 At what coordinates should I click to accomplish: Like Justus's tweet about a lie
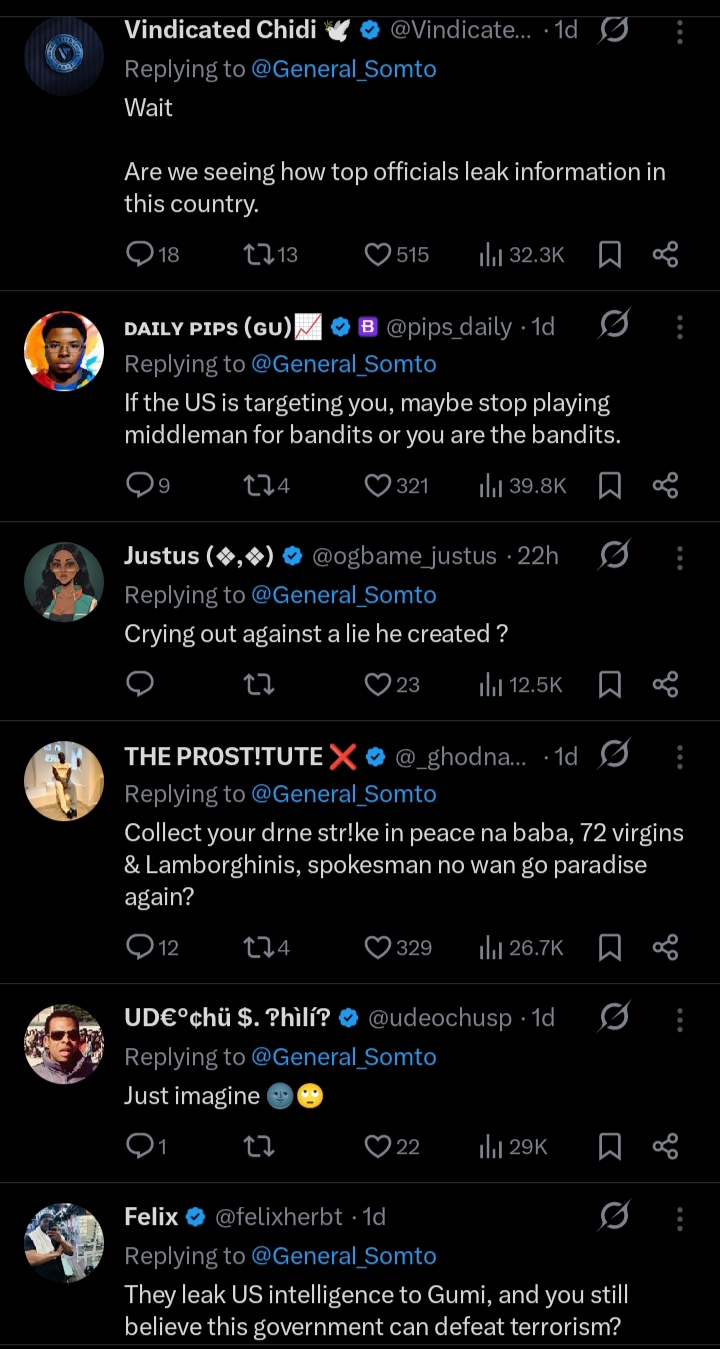point(378,684)
